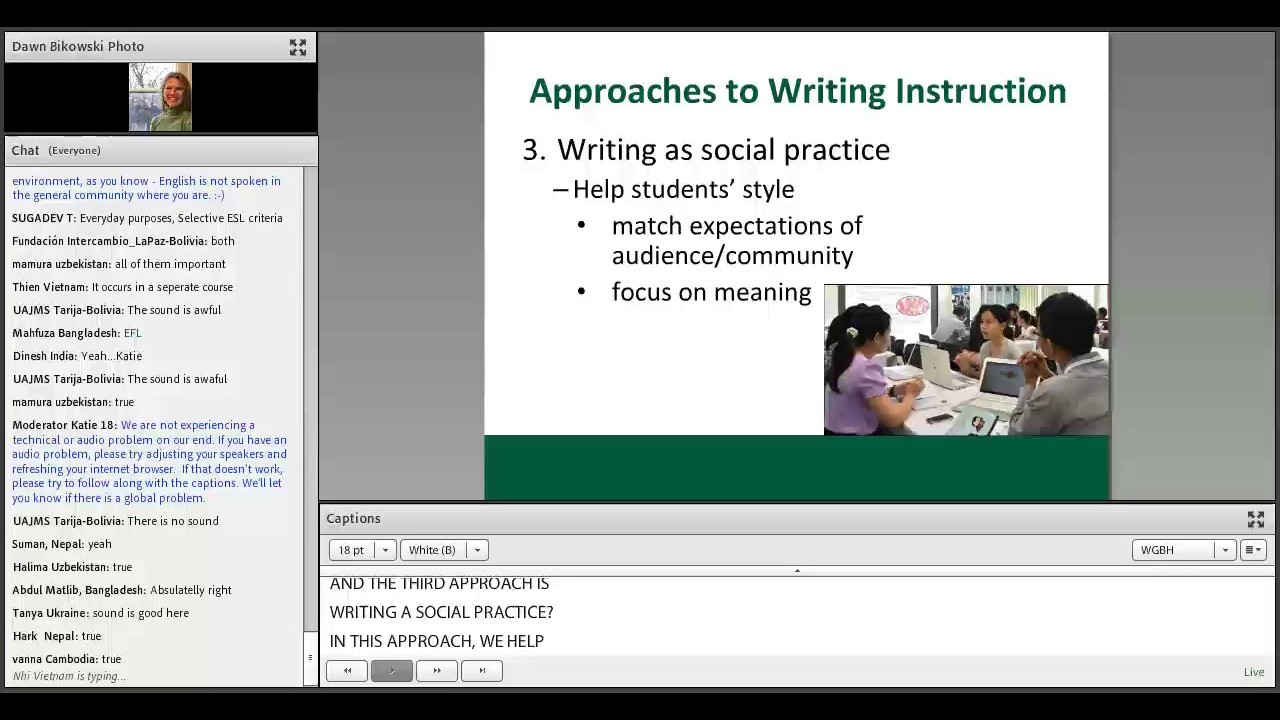Click the 'focus on meaning' slide bullet

[x=711, y=293]
